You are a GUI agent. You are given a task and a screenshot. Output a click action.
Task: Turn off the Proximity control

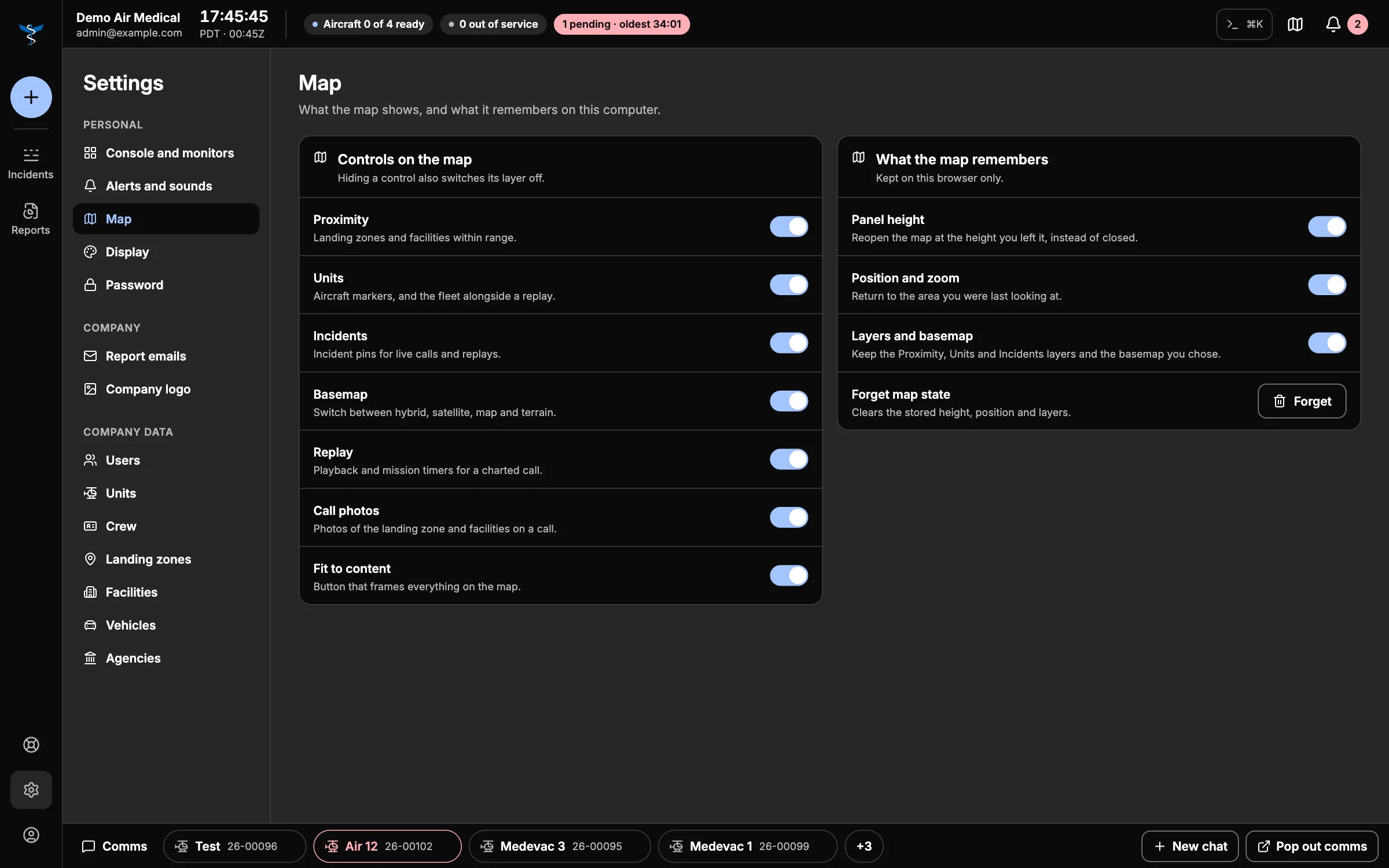tap(789, 227)
